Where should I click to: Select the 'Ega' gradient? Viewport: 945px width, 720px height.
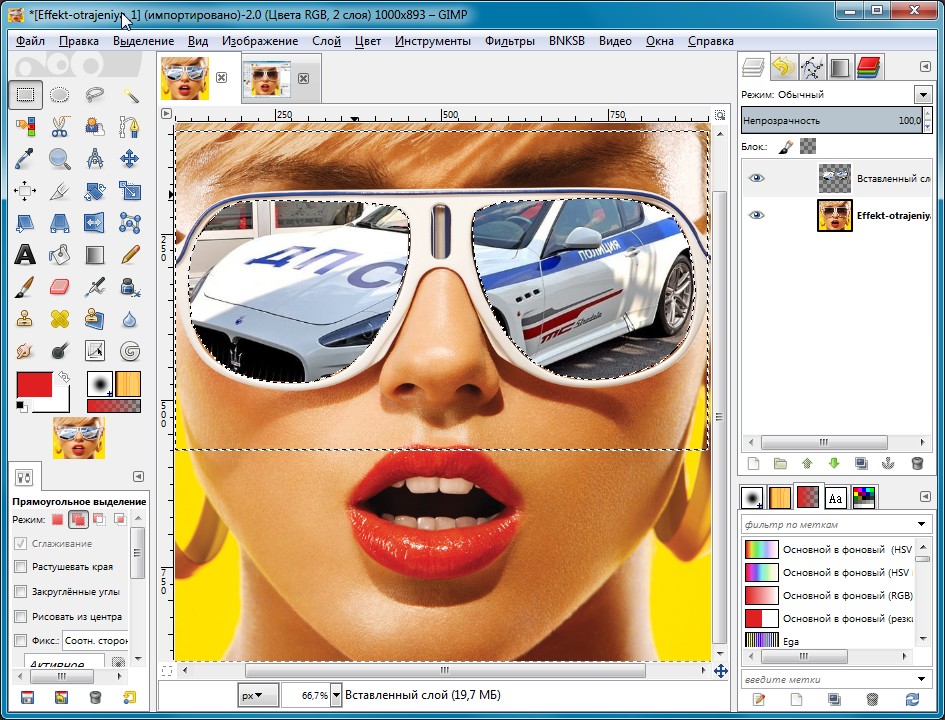pos(830,641)
